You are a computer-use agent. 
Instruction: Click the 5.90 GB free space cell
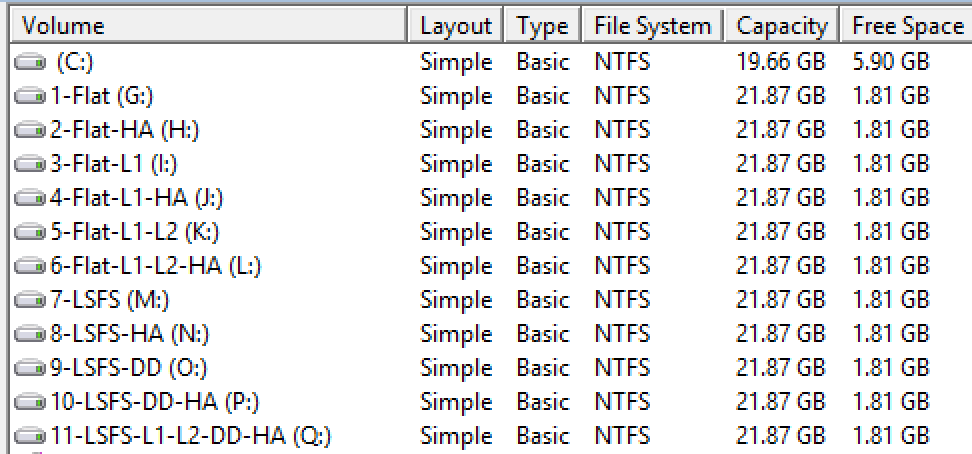tap(890, 62)
